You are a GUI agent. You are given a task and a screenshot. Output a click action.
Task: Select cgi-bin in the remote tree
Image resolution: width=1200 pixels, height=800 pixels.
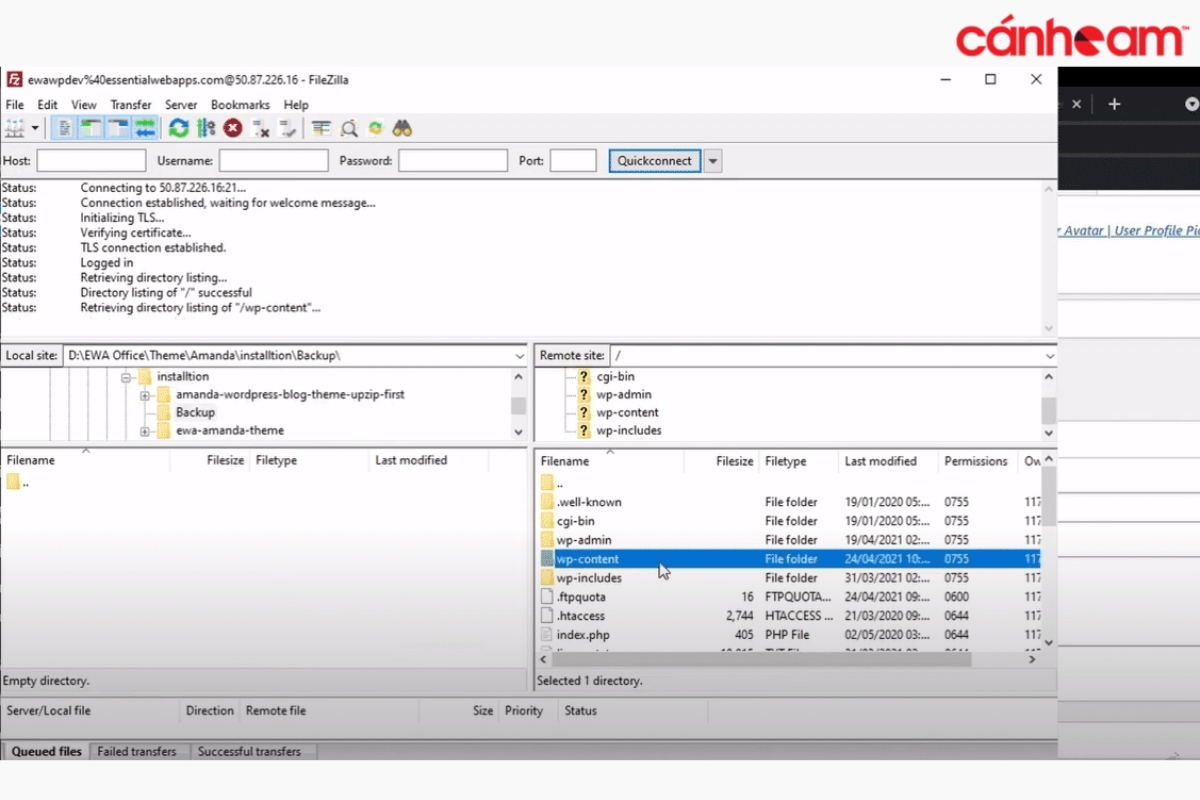615,376
